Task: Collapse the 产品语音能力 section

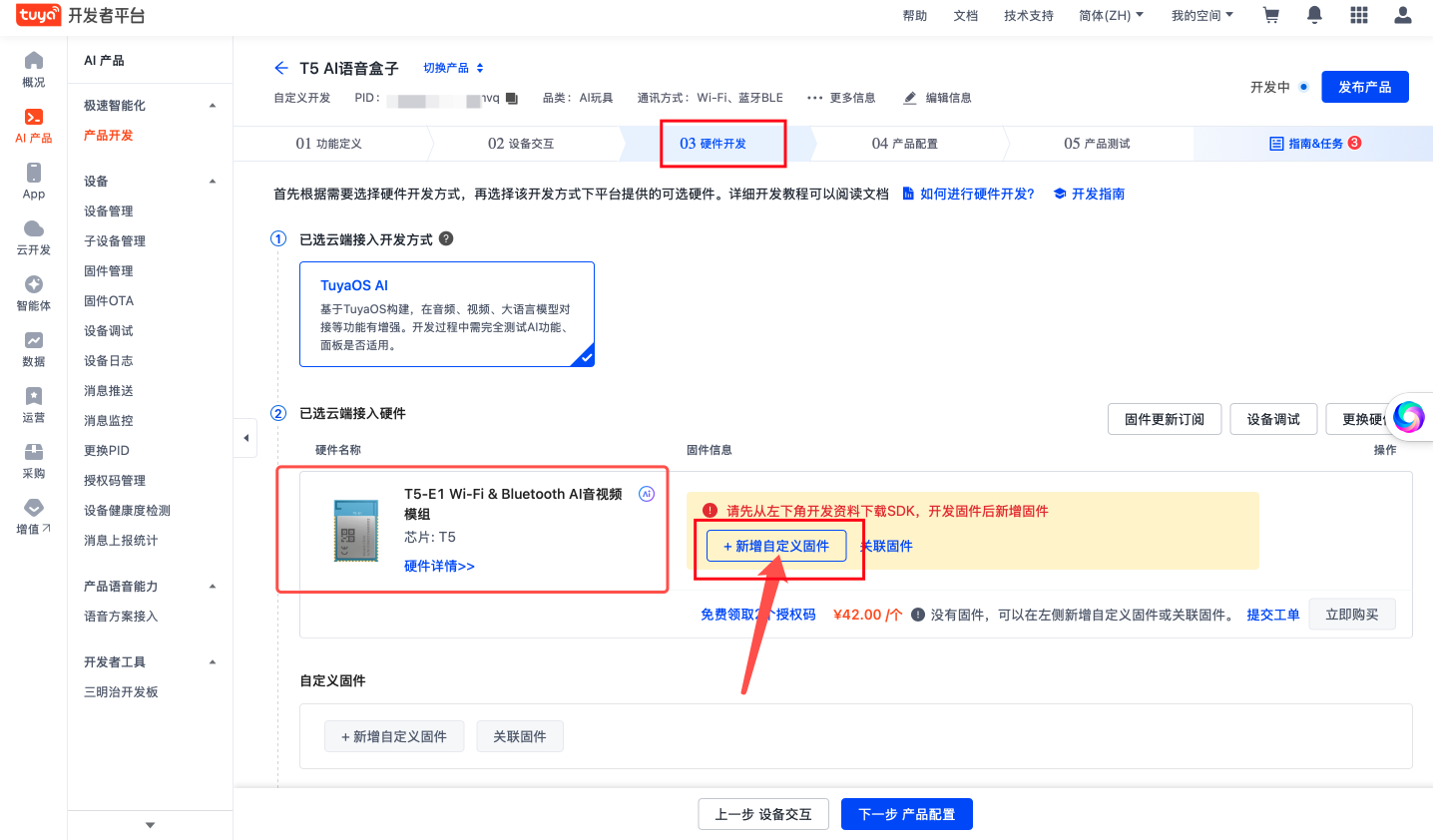Action: tap(212, 586)
